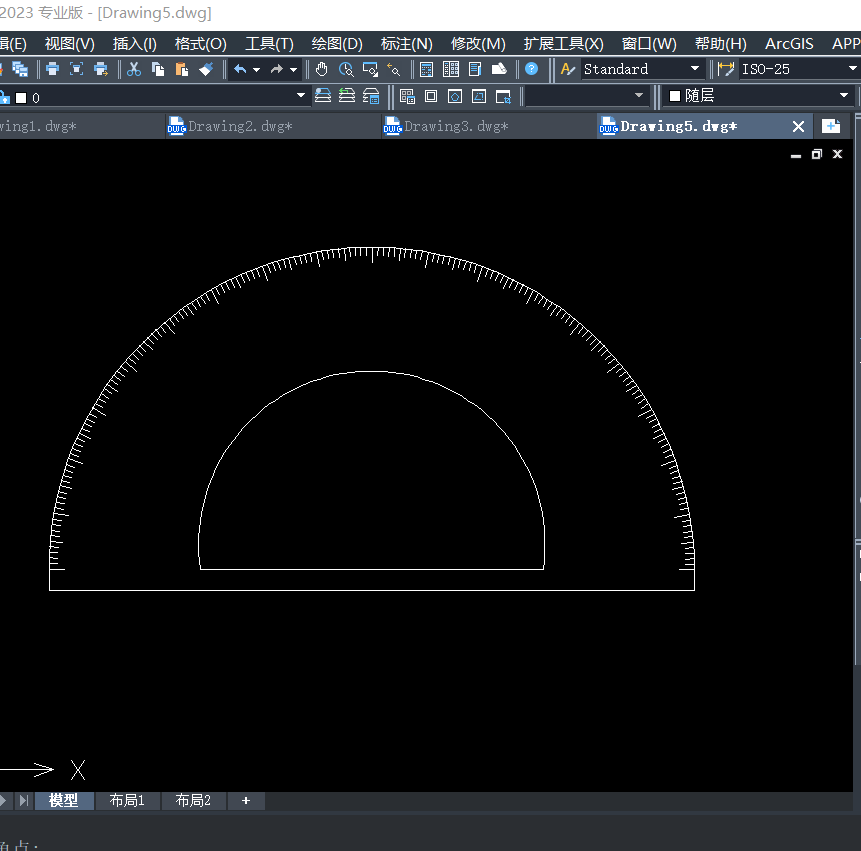861x851 pixels.
Task: Open the 格式(O) menu
Action: click(x=200, y=44)
